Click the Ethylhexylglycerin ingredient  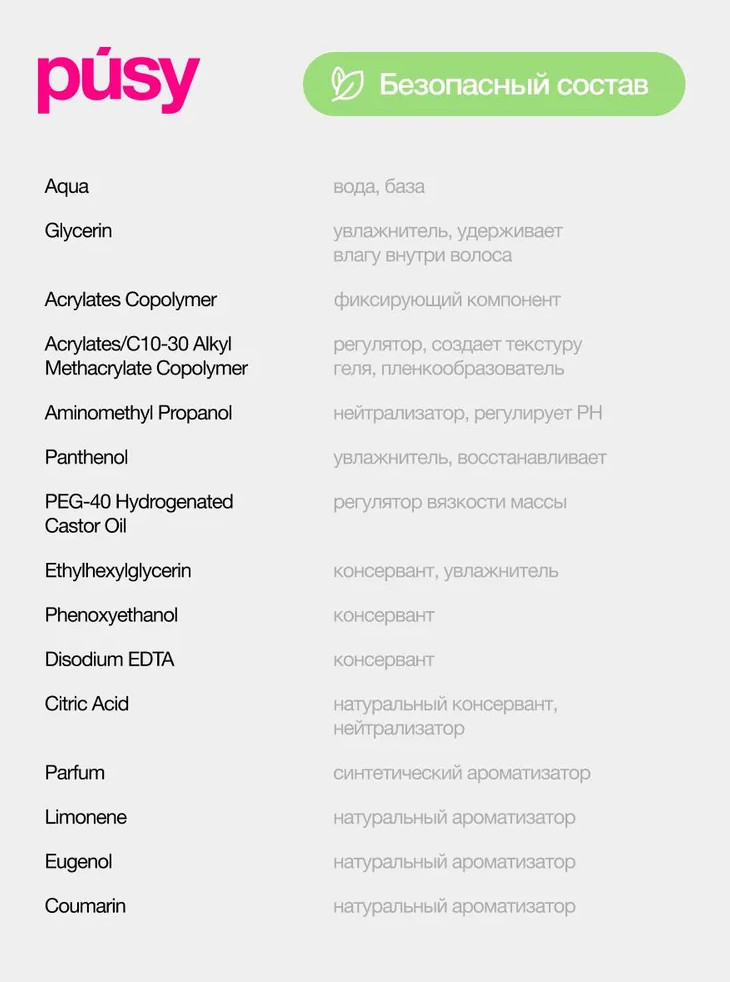pos(118,571)
